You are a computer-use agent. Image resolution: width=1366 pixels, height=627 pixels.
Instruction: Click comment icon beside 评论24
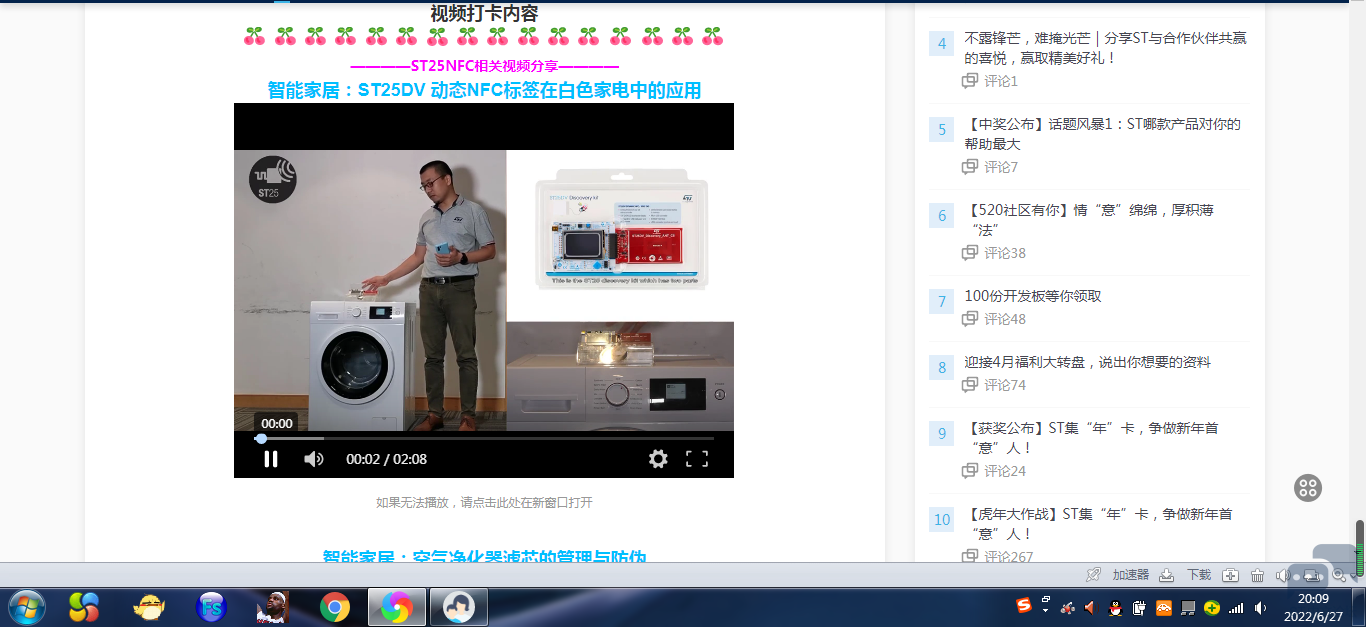(x=970, y=471)
